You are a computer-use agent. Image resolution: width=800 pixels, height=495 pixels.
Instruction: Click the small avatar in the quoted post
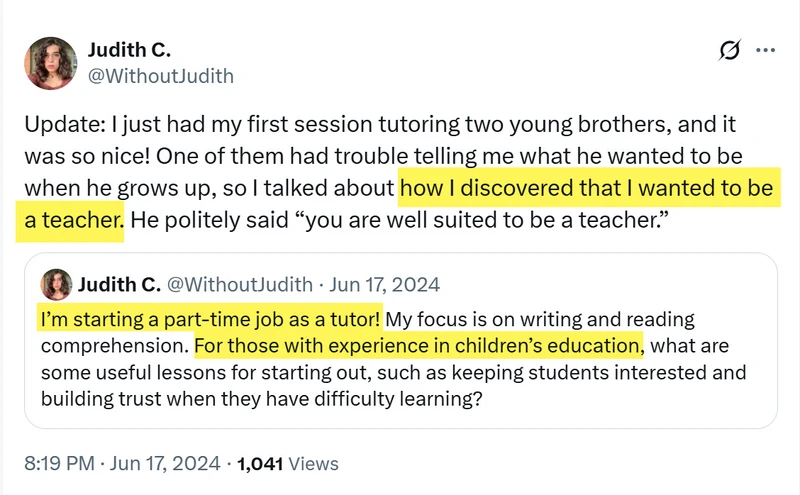57,284
